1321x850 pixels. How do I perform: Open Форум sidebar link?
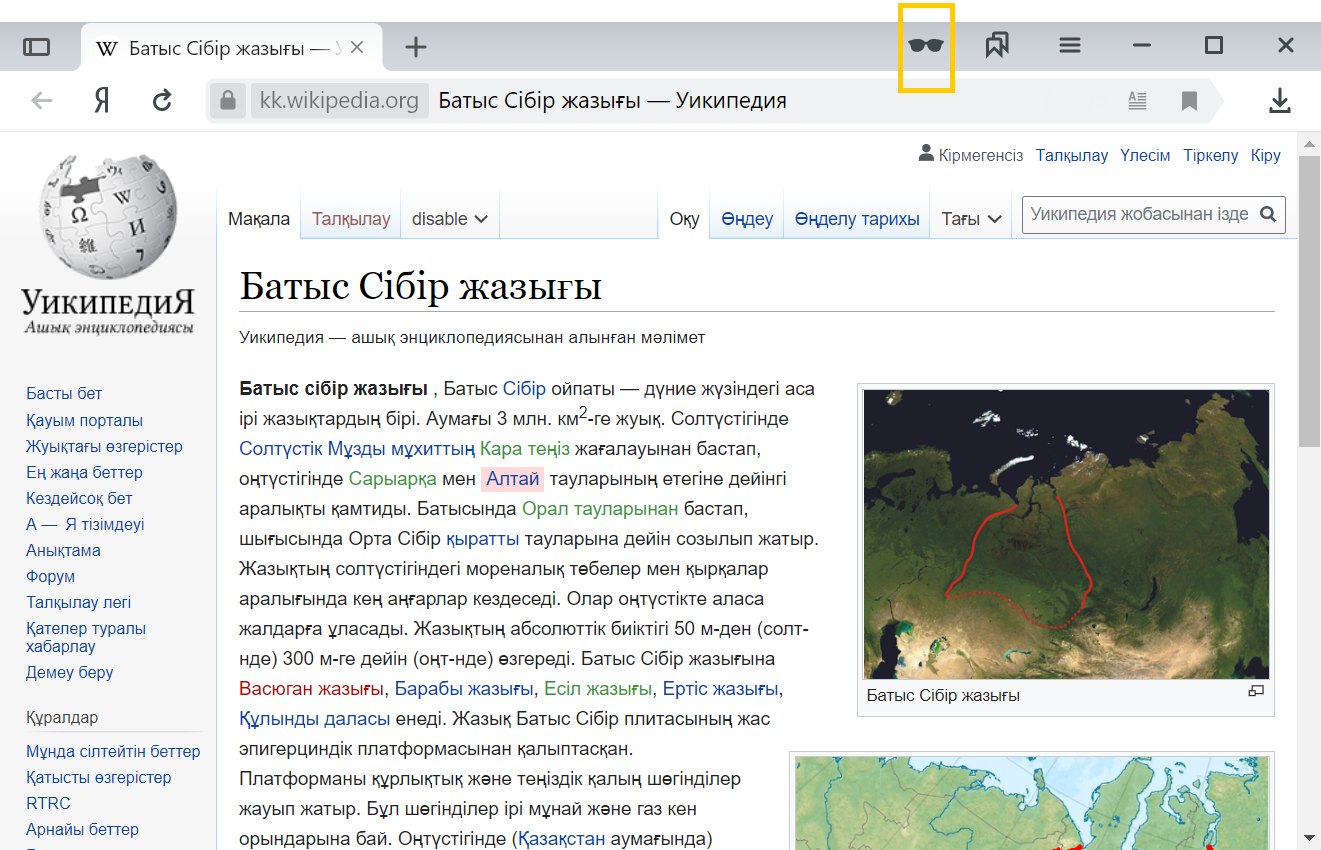point(50,576)
